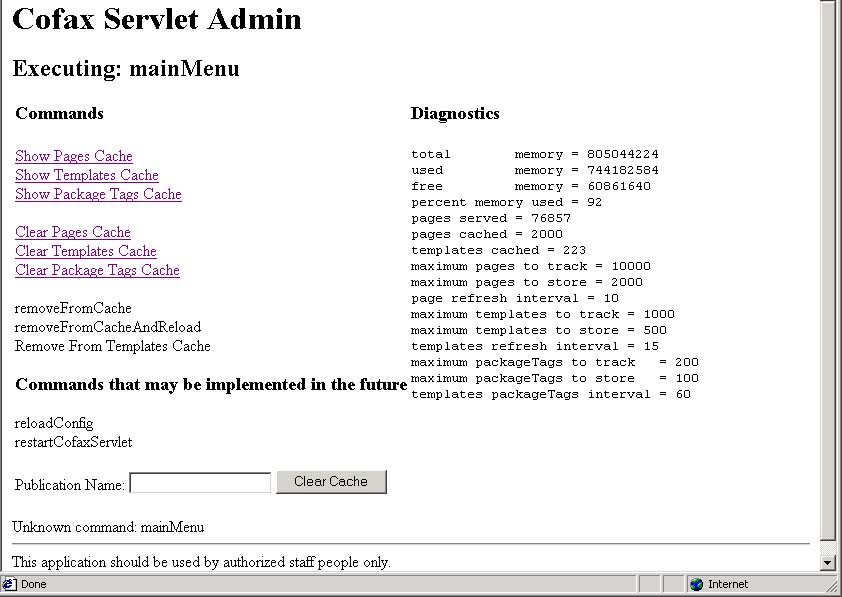Image resolution: width=842 pixels, height=597 pixels.
Task: Click the free memory = 60861640 line
Action: pos(531,187)
